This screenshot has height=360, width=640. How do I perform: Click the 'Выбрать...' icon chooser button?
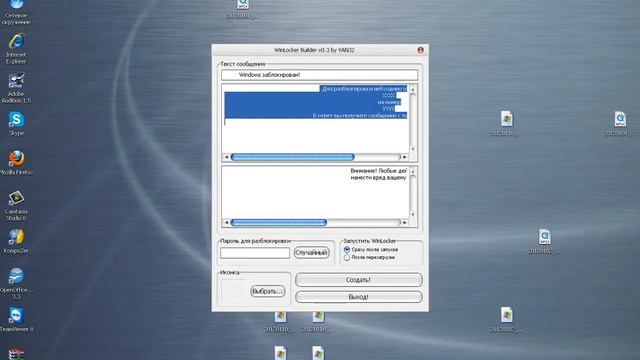pos(267,291)
